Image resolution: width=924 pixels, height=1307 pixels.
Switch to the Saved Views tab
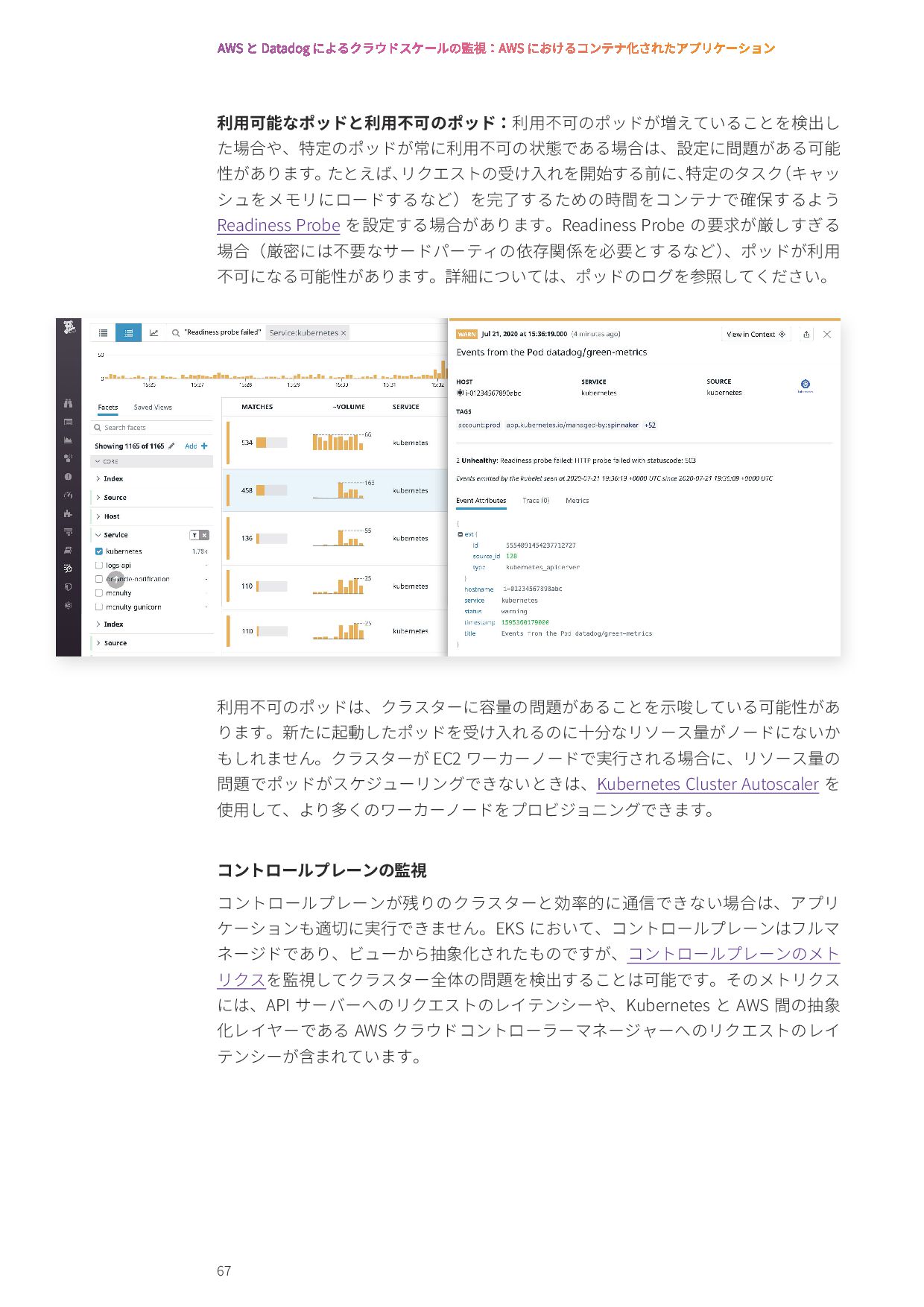(x=153, y=408)
